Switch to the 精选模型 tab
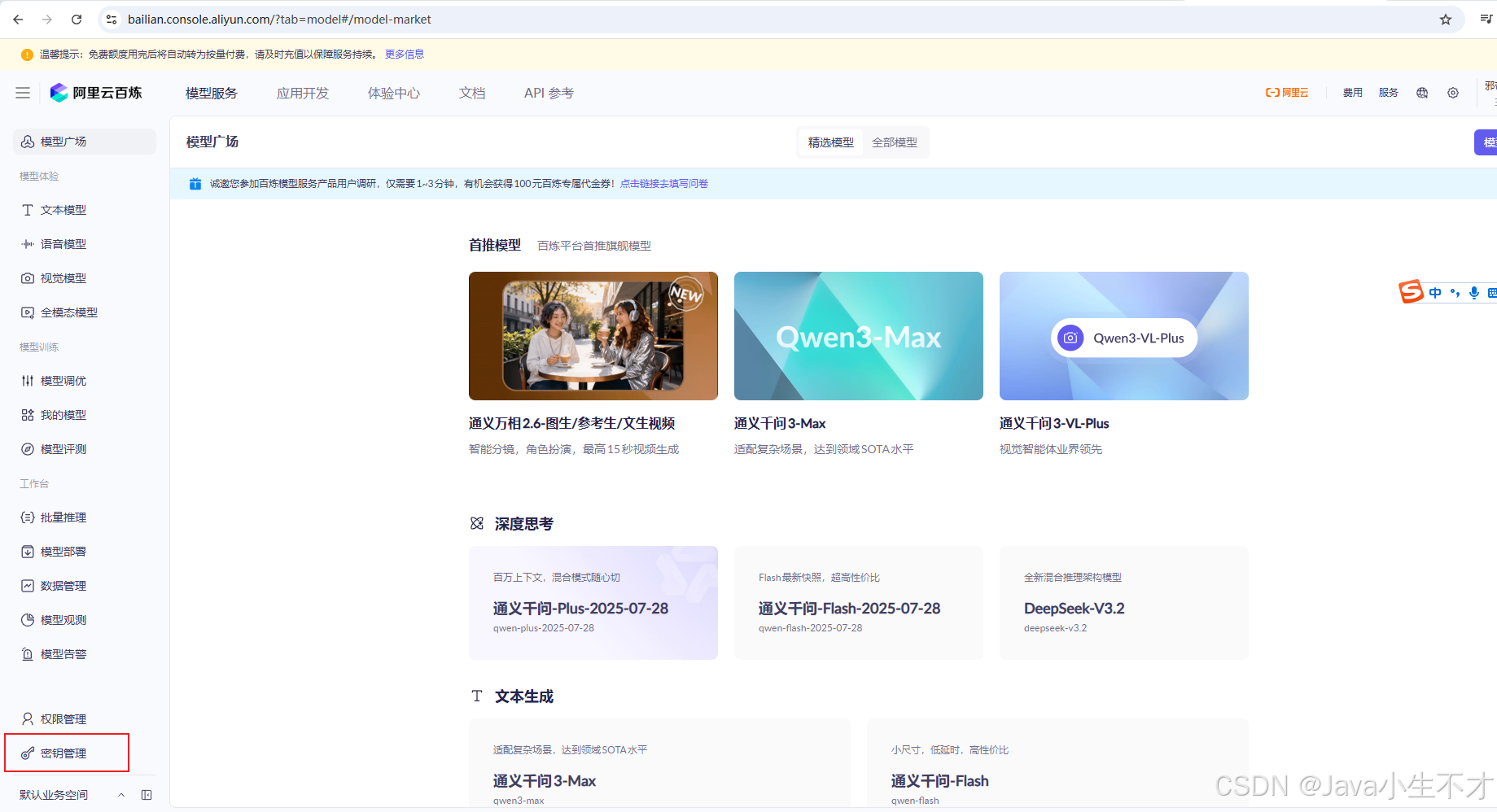 831,142
